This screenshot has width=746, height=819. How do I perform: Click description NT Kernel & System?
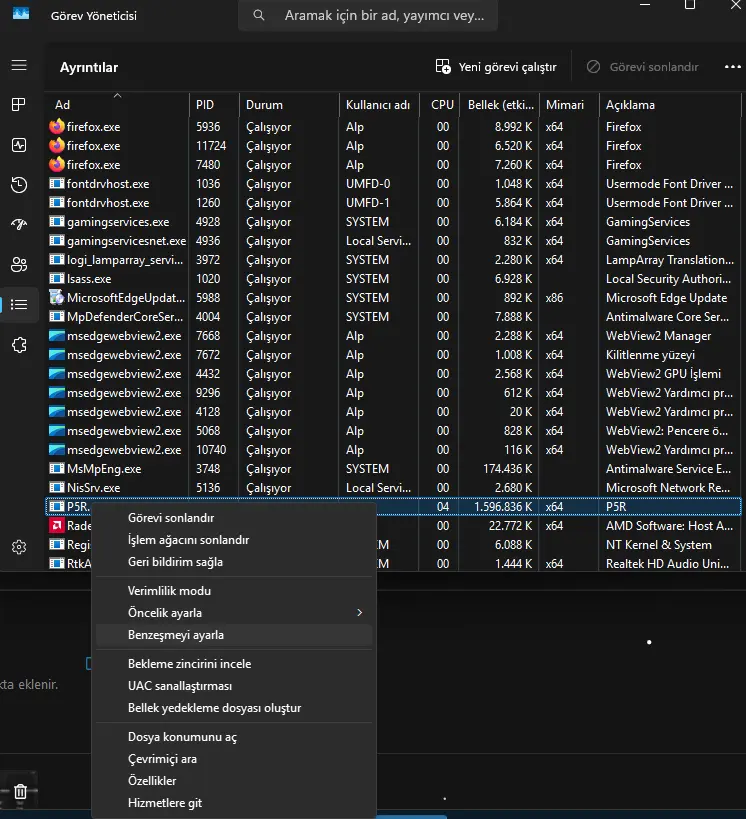click(659, 544)
